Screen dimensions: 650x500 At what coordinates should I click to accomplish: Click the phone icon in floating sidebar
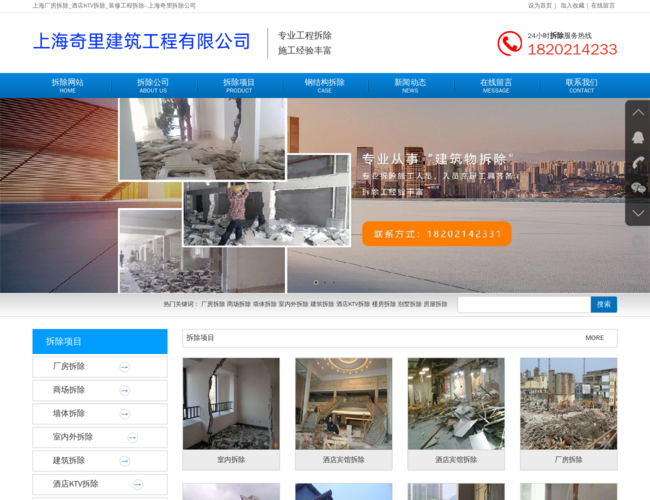coord(638,163)
